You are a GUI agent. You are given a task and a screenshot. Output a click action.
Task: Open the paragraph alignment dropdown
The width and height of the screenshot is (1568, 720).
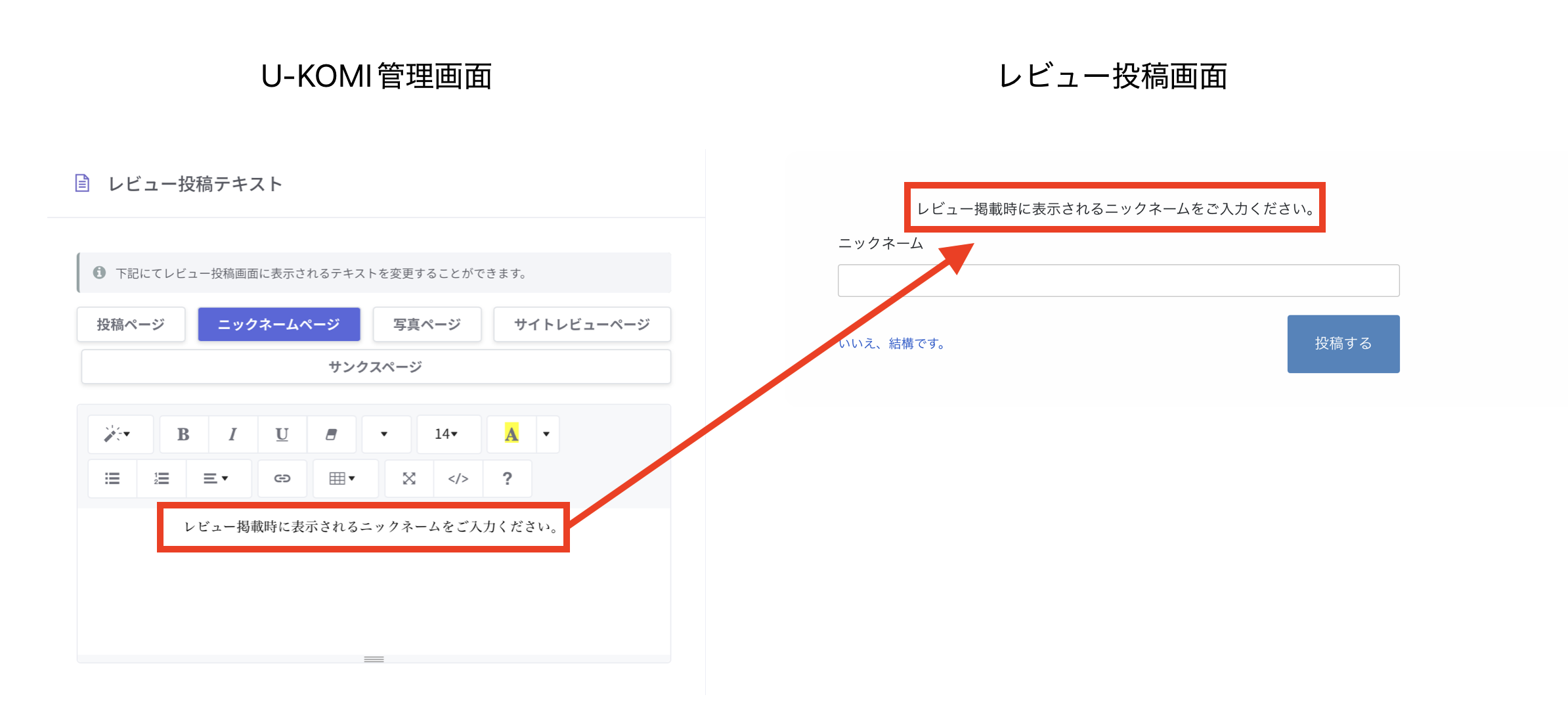coord(216,478)
